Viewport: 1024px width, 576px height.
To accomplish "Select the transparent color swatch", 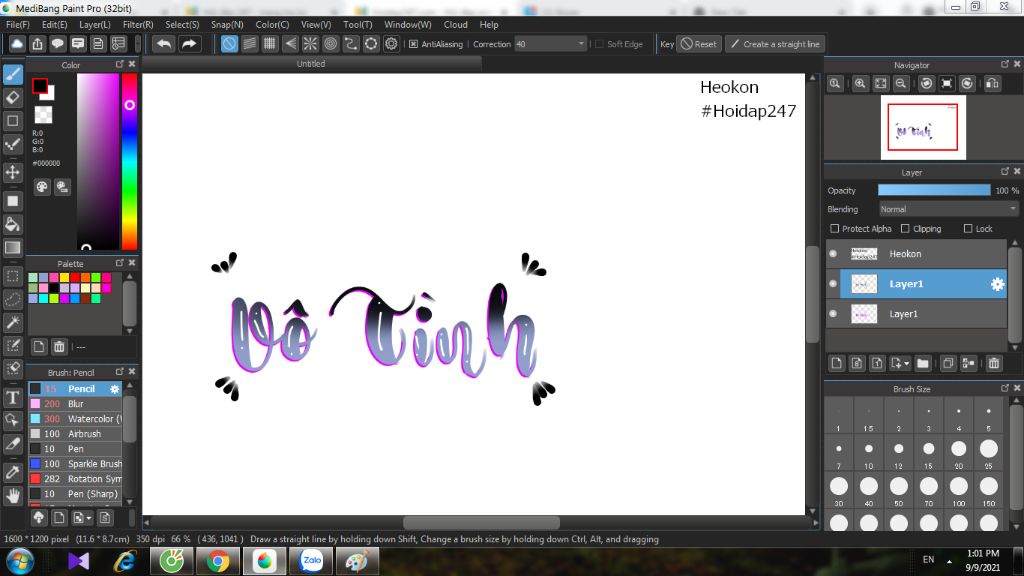I will coord(43,114).
